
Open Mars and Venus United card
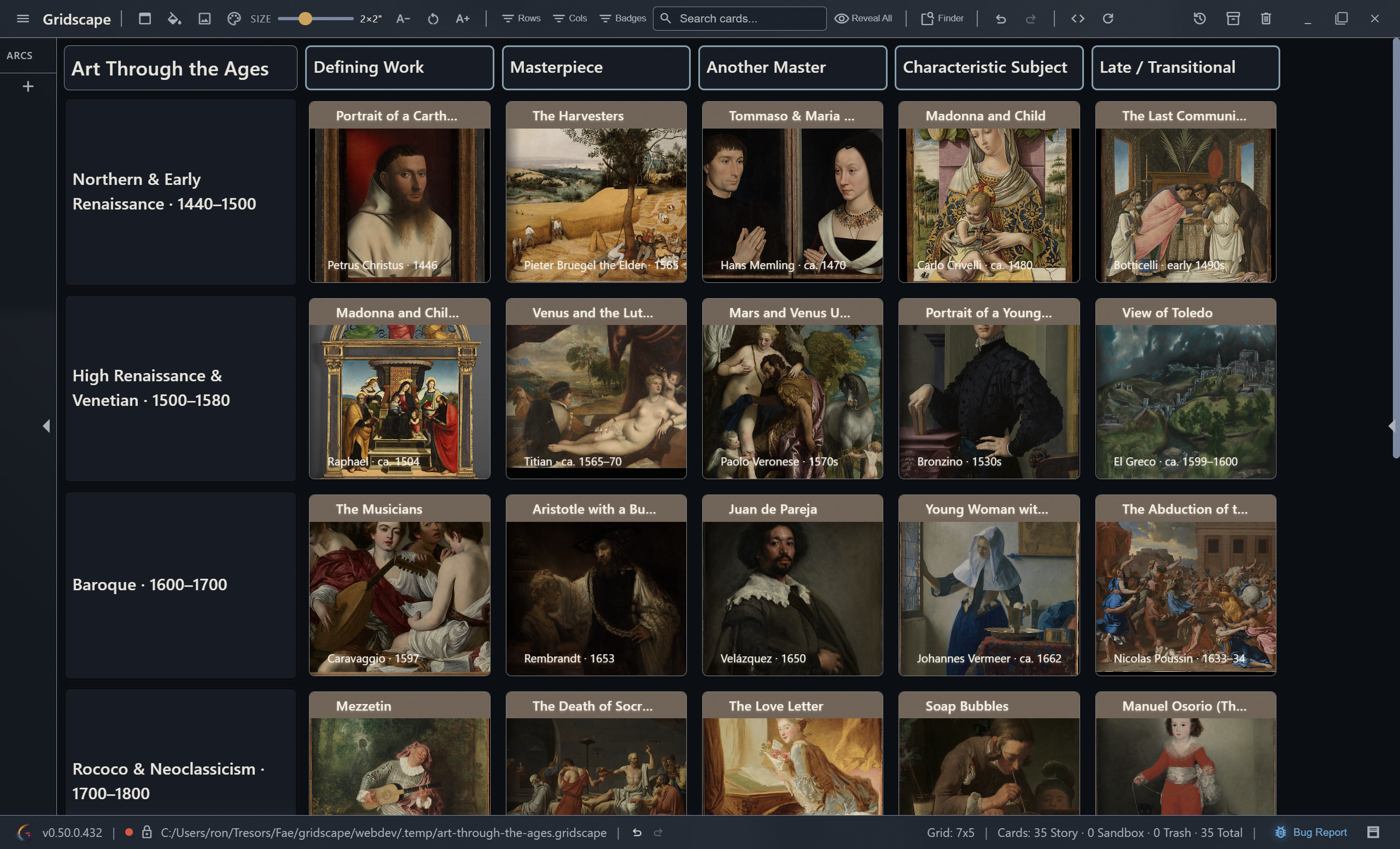792,389
